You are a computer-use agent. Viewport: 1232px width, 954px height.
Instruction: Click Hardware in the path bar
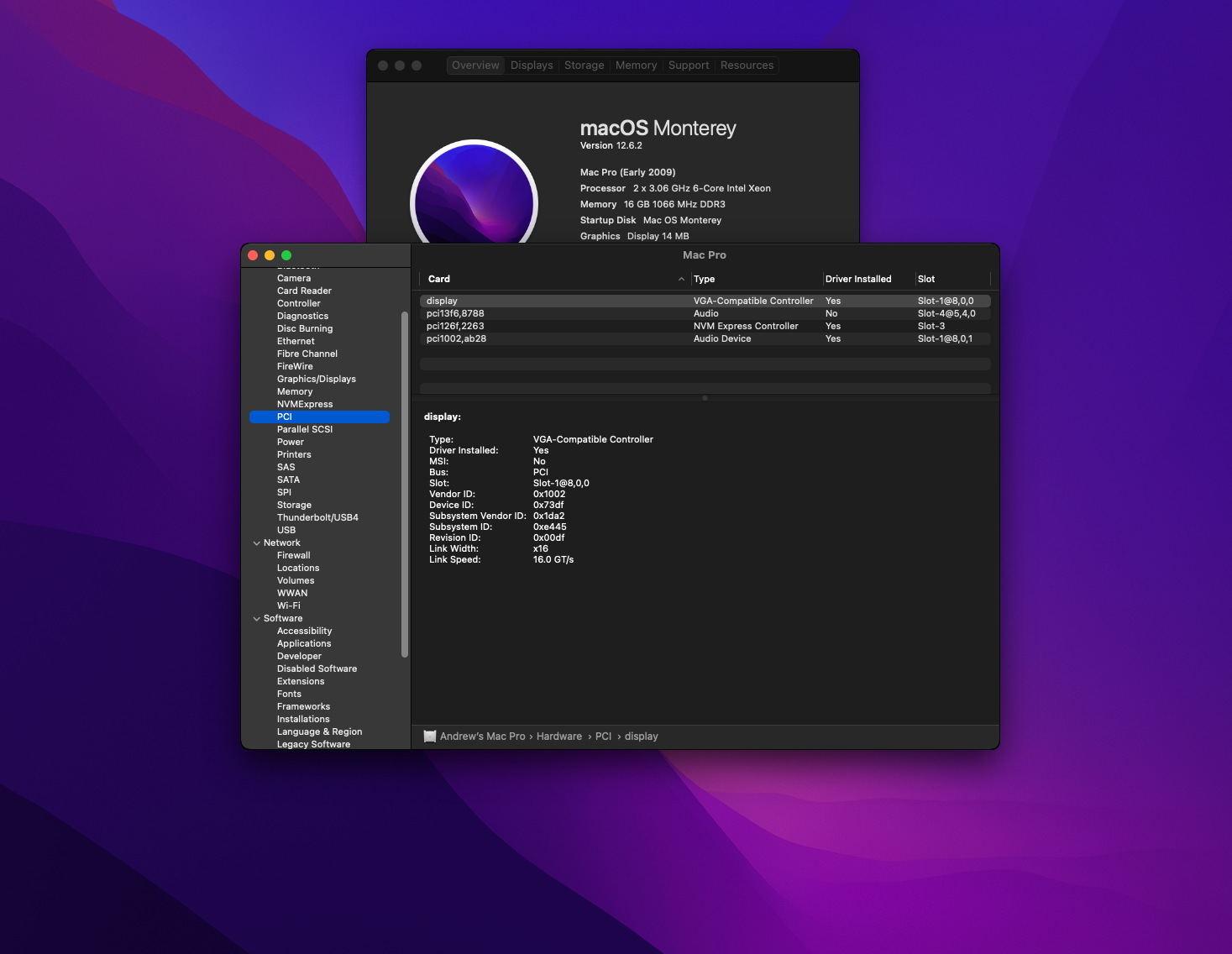(558, 736)
